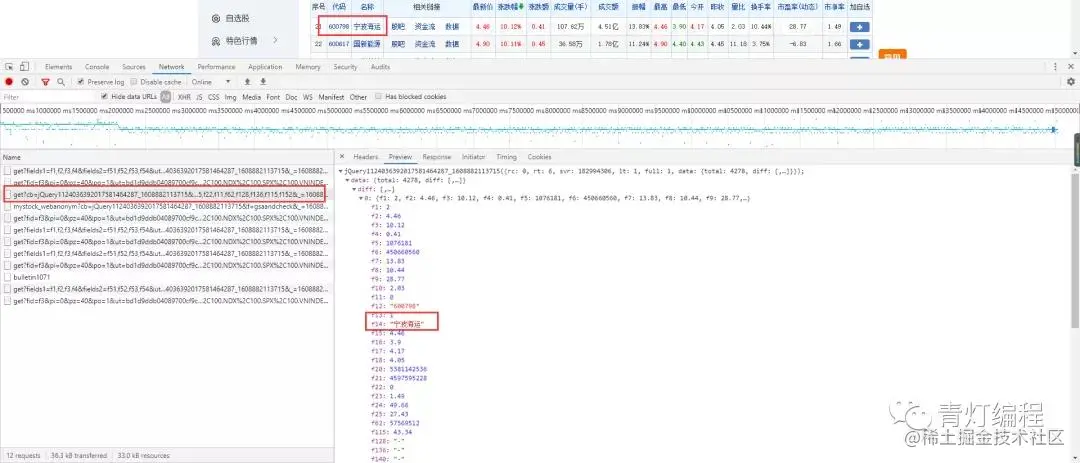The height and width of the screenshot is (463, 1080).
Task: Select the bulletin1071 request row
Action: [x=167, y=276]
